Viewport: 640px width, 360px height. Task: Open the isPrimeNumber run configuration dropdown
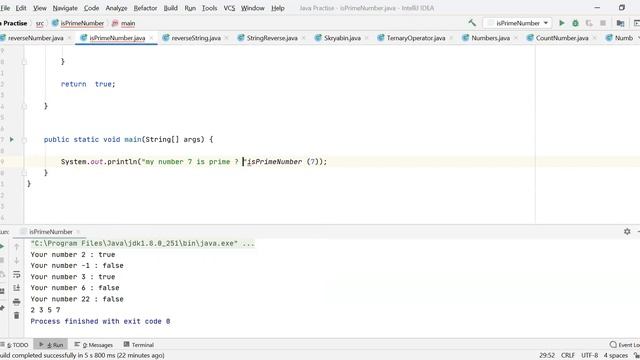[517, 23]
